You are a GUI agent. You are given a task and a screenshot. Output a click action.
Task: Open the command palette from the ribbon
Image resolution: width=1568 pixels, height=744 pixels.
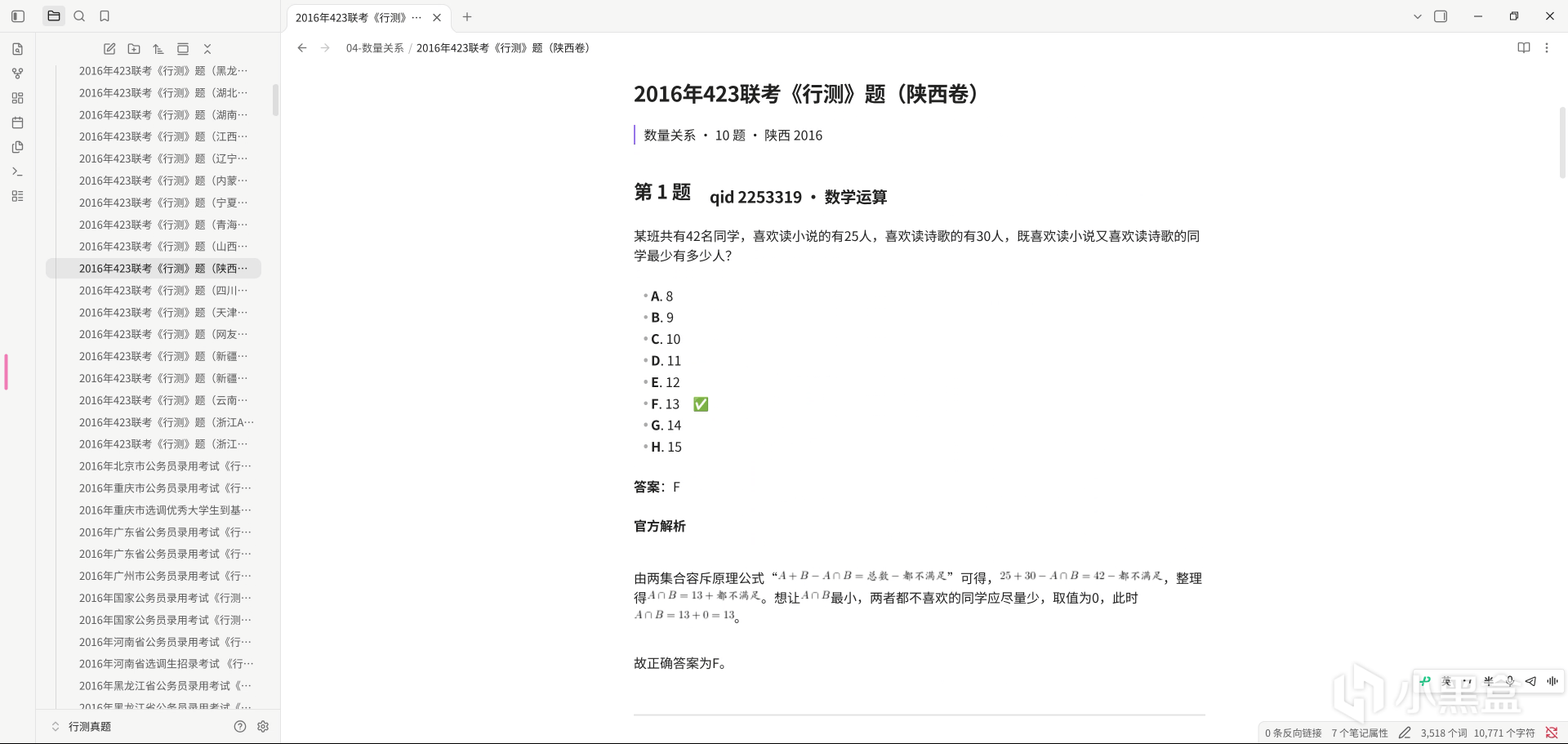pos(18,172)
